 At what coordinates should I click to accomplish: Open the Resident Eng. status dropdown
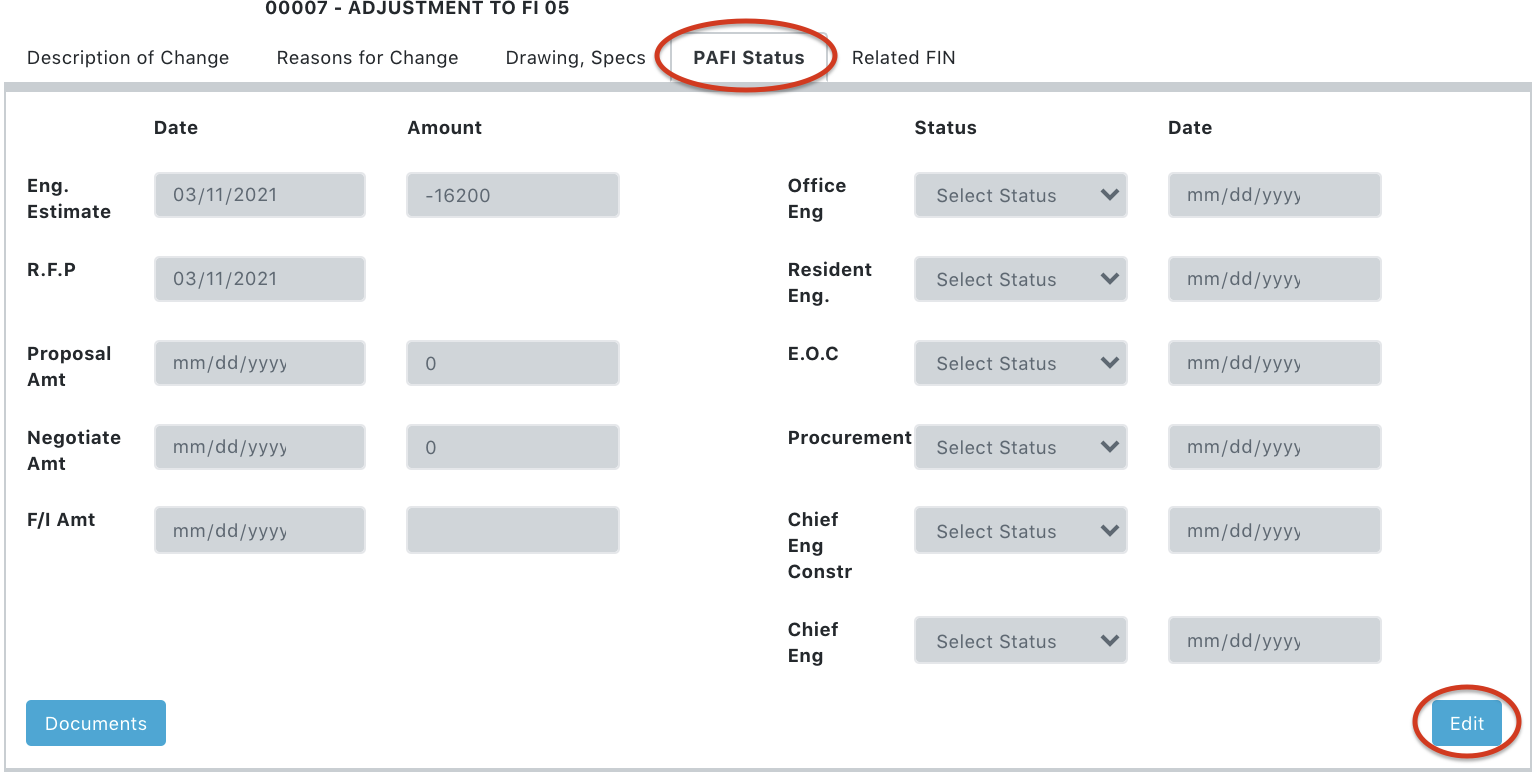pos(1020,279)
